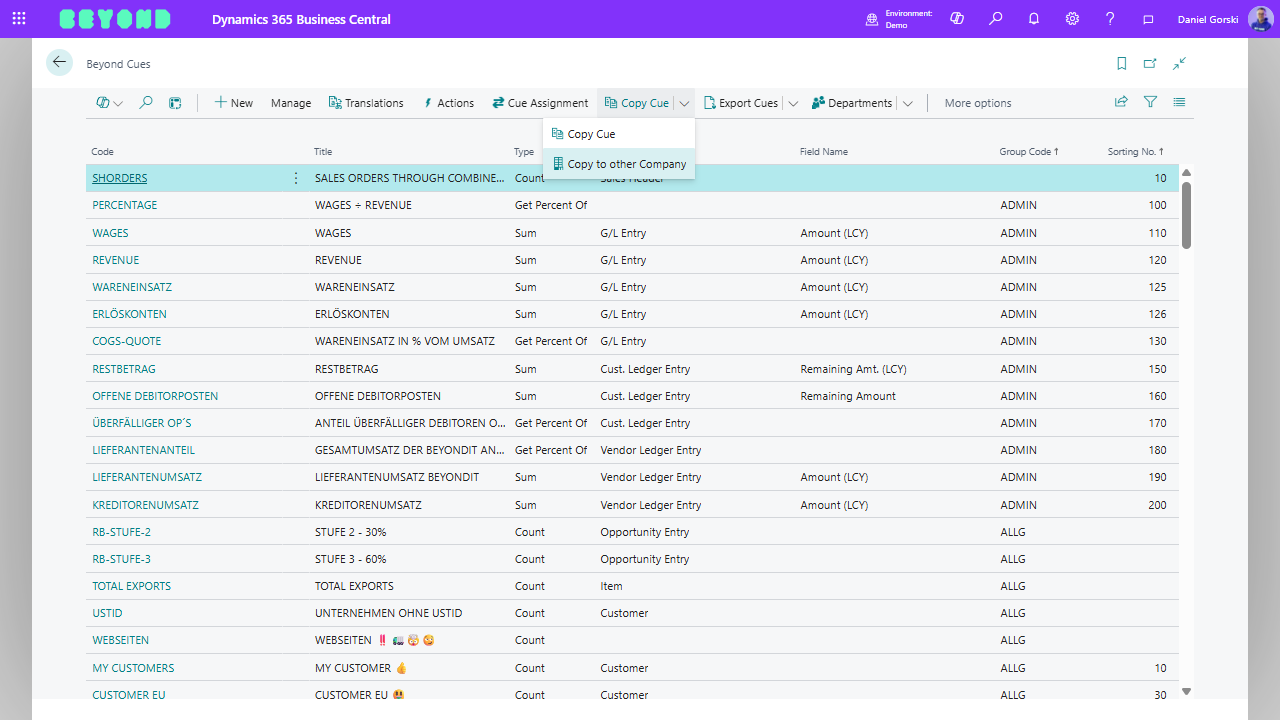Search within the cues list
Viewport: 1280px width, 720px height.
pyautogui.click(x=146, y=102)
